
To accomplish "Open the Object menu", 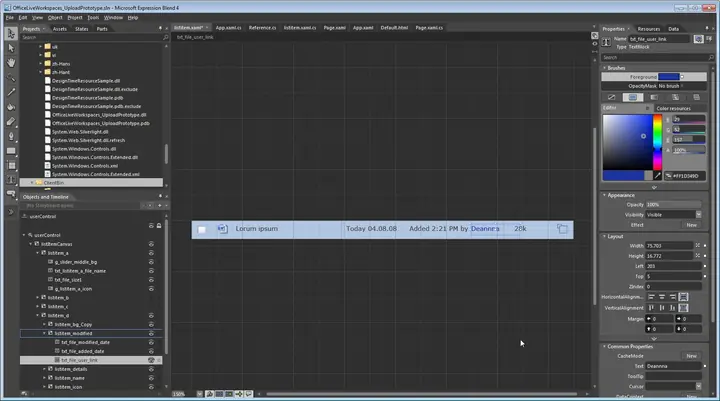I will [55, 17].
